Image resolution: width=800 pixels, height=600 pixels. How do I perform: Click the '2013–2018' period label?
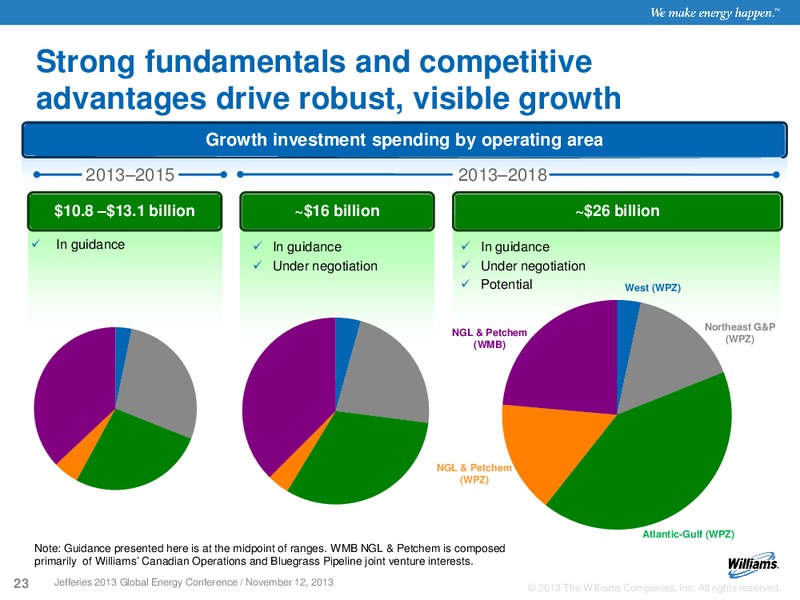[503, 175]
